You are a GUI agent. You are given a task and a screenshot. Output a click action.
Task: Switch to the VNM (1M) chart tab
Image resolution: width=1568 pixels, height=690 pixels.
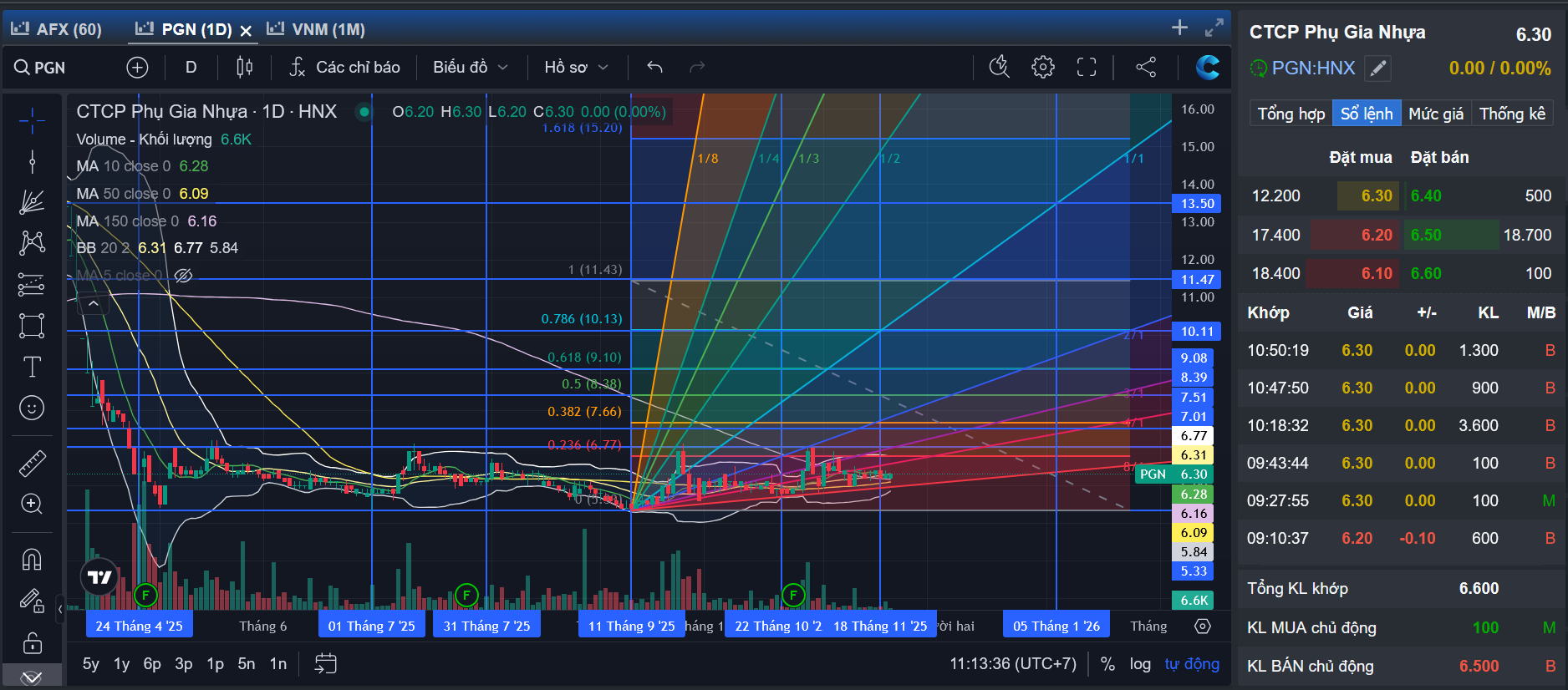coord(316,29)
